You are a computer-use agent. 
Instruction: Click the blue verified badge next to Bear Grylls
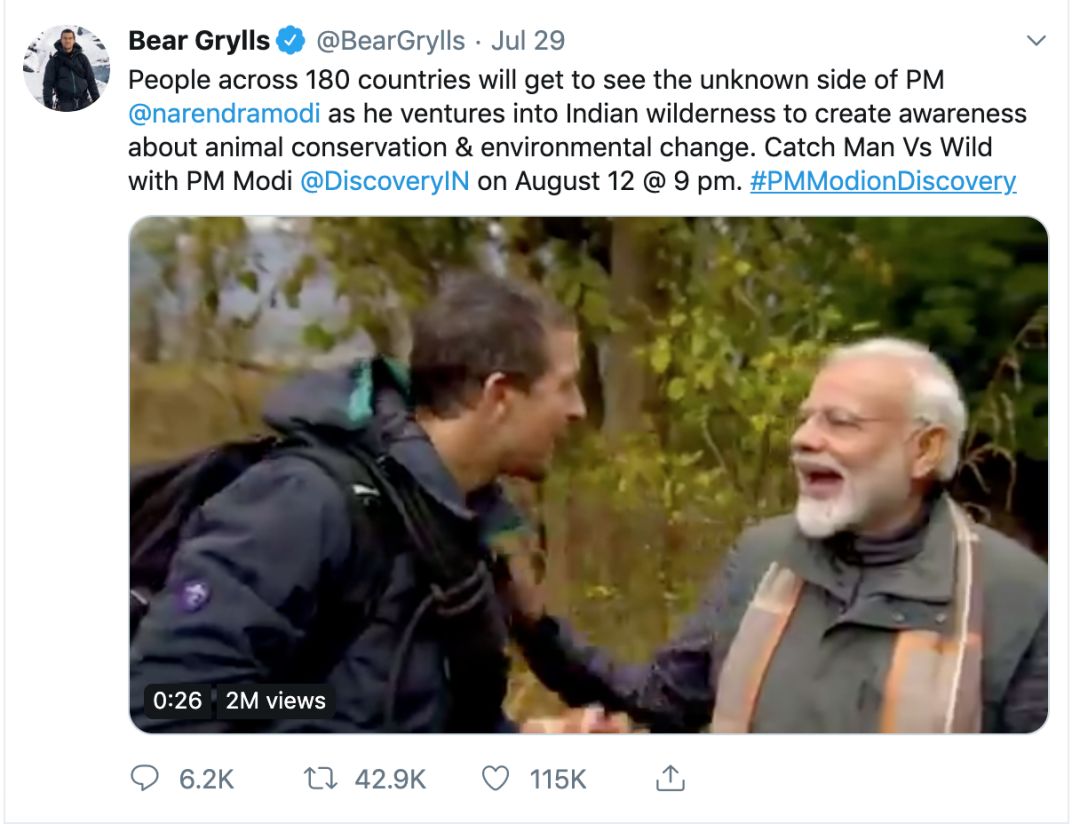(x=291, y=40)
